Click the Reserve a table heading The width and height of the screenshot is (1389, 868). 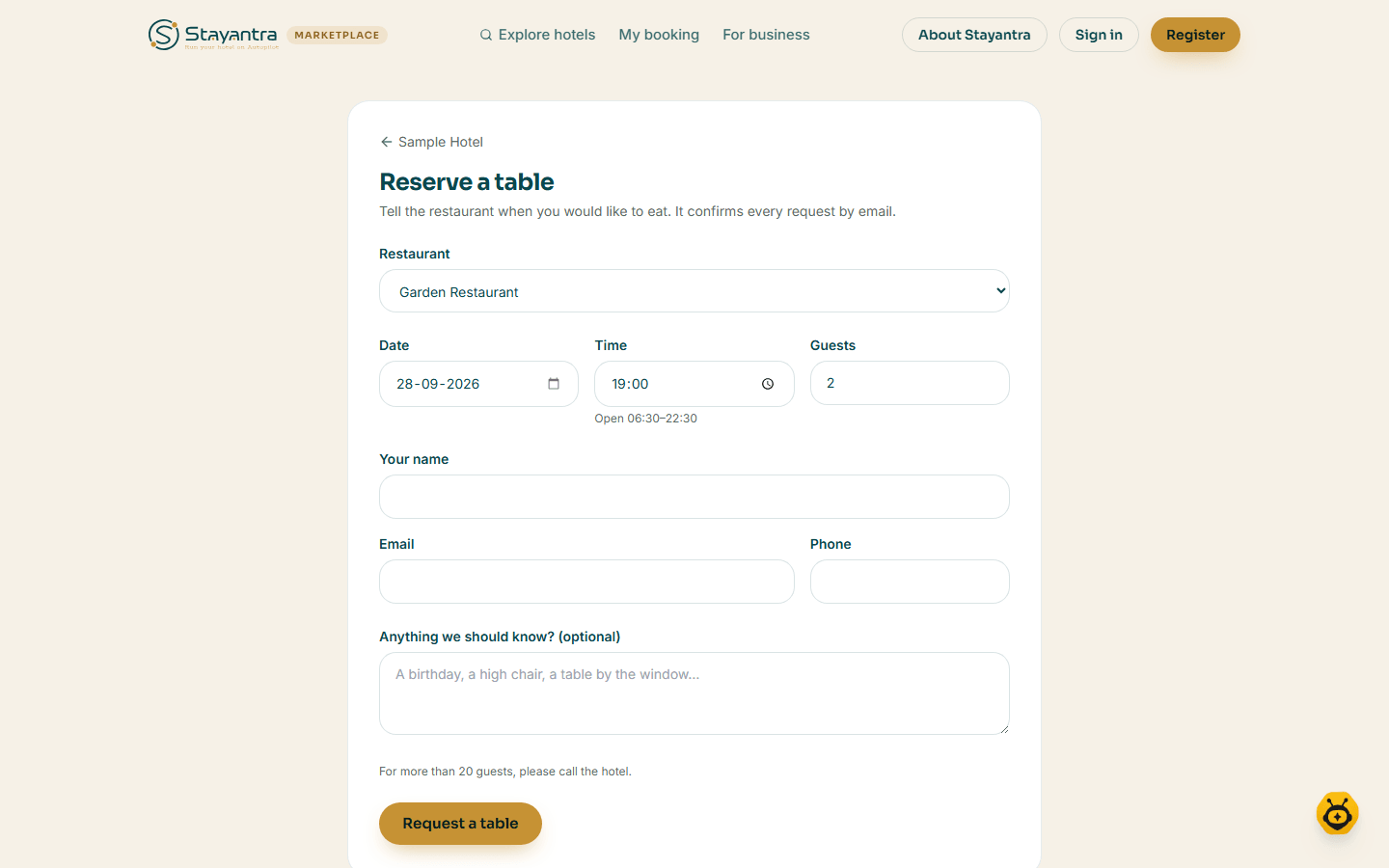pyautogui.click(x=467, y=181)
